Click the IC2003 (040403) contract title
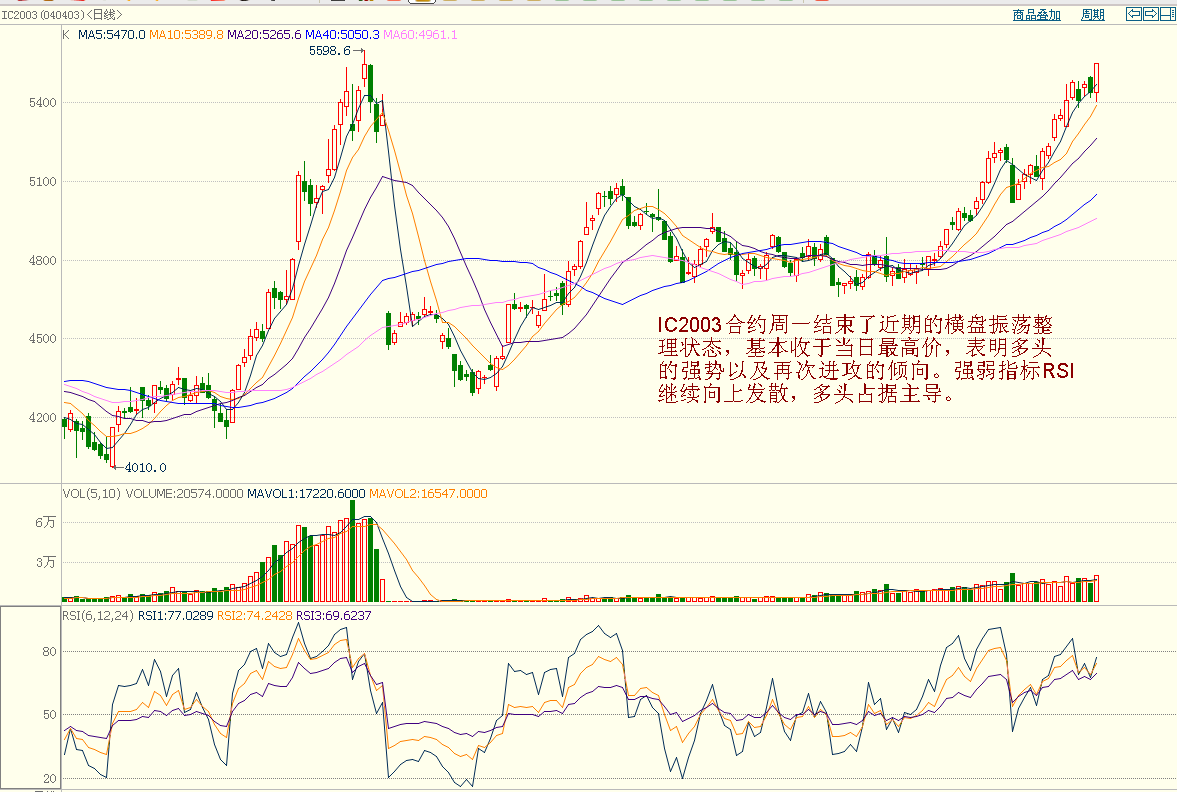1177x792 pixels. (x=43, y=15)
